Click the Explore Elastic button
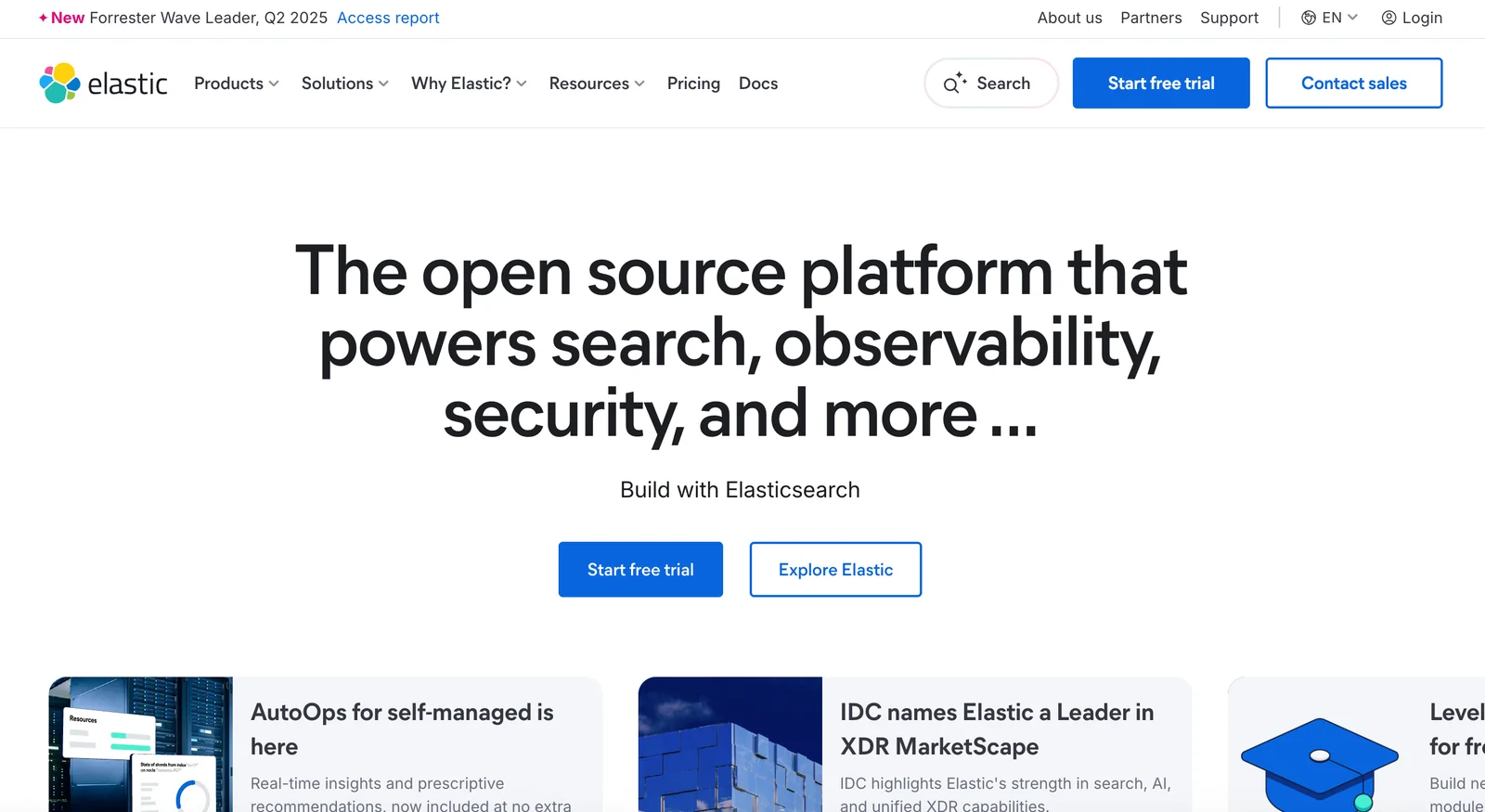The width and height of the screenshot is (1485, 812). (x=835, y=570)
